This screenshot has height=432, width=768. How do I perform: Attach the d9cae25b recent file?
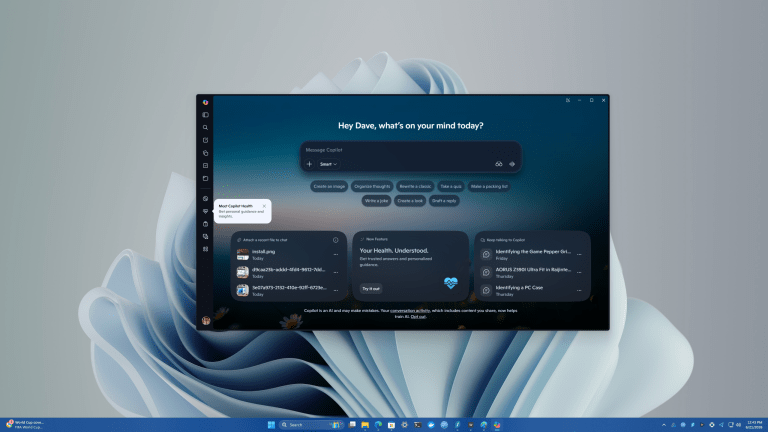284,272
